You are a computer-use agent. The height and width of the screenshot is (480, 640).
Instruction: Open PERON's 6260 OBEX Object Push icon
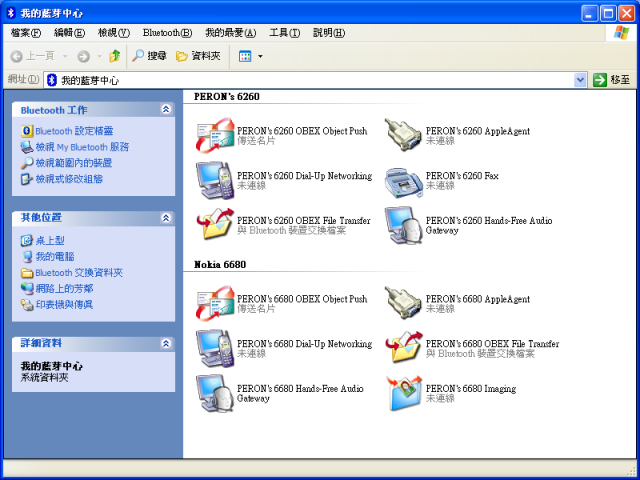coord(215,135)
